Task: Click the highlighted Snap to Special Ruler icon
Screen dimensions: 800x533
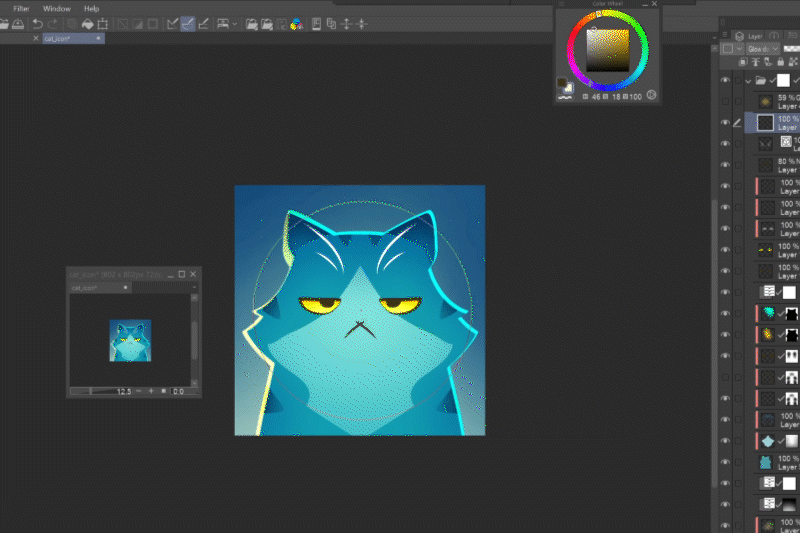Action: click(x=188, y=23)
